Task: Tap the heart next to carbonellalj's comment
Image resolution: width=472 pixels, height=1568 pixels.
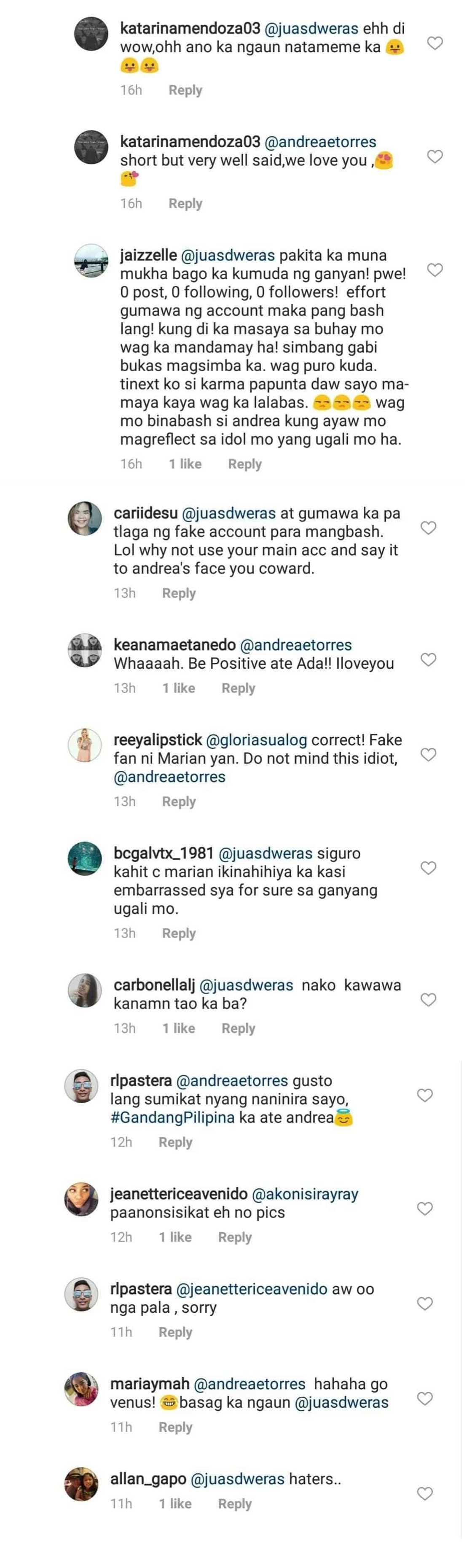Action: point(428,999)
